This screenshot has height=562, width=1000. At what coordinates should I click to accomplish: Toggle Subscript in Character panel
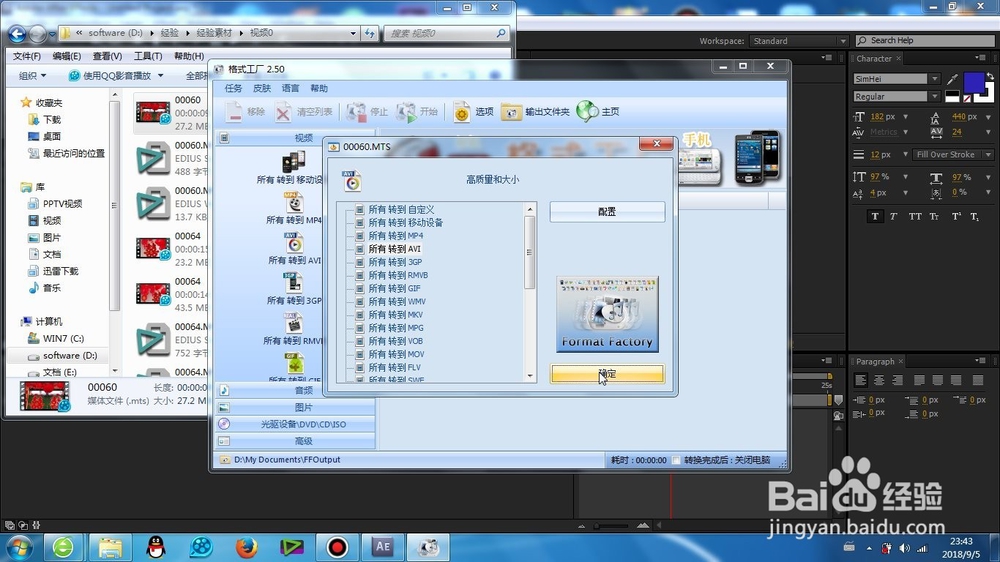click(974, 216)
